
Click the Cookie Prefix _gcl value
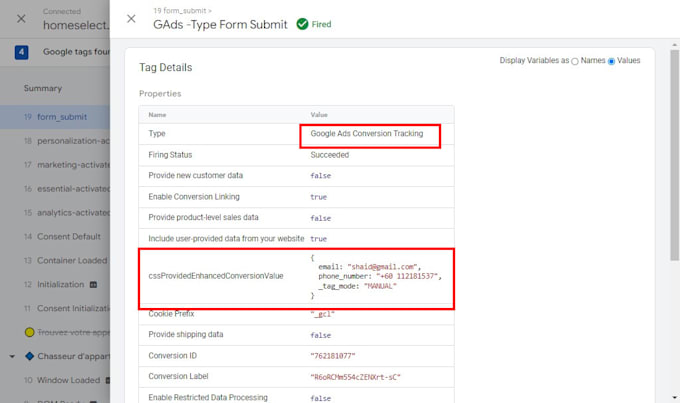tap(323, 314)
